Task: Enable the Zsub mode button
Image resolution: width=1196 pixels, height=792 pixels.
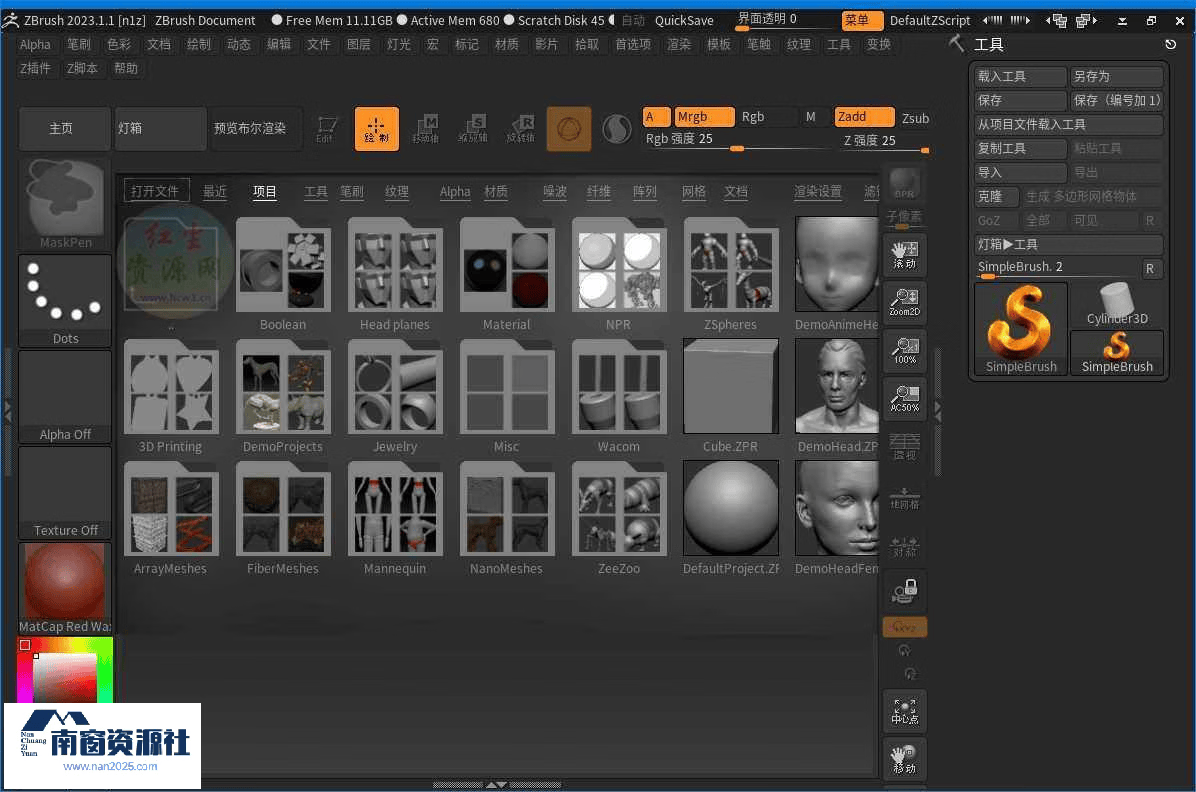Action: (915, 118)
